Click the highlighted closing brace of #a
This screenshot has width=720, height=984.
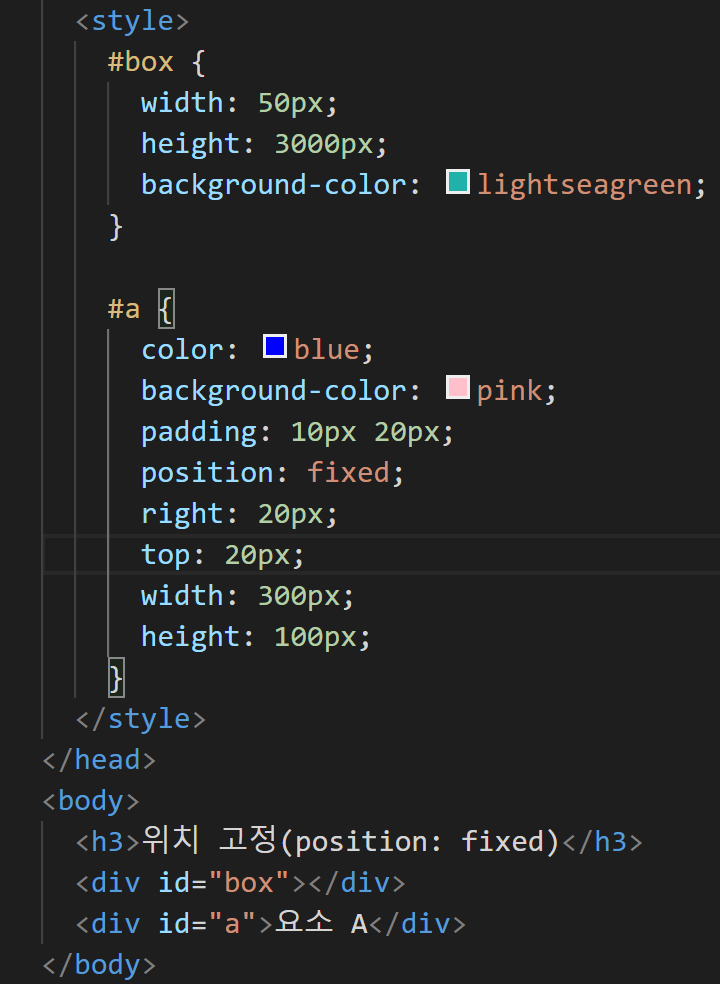pos(117,678)
